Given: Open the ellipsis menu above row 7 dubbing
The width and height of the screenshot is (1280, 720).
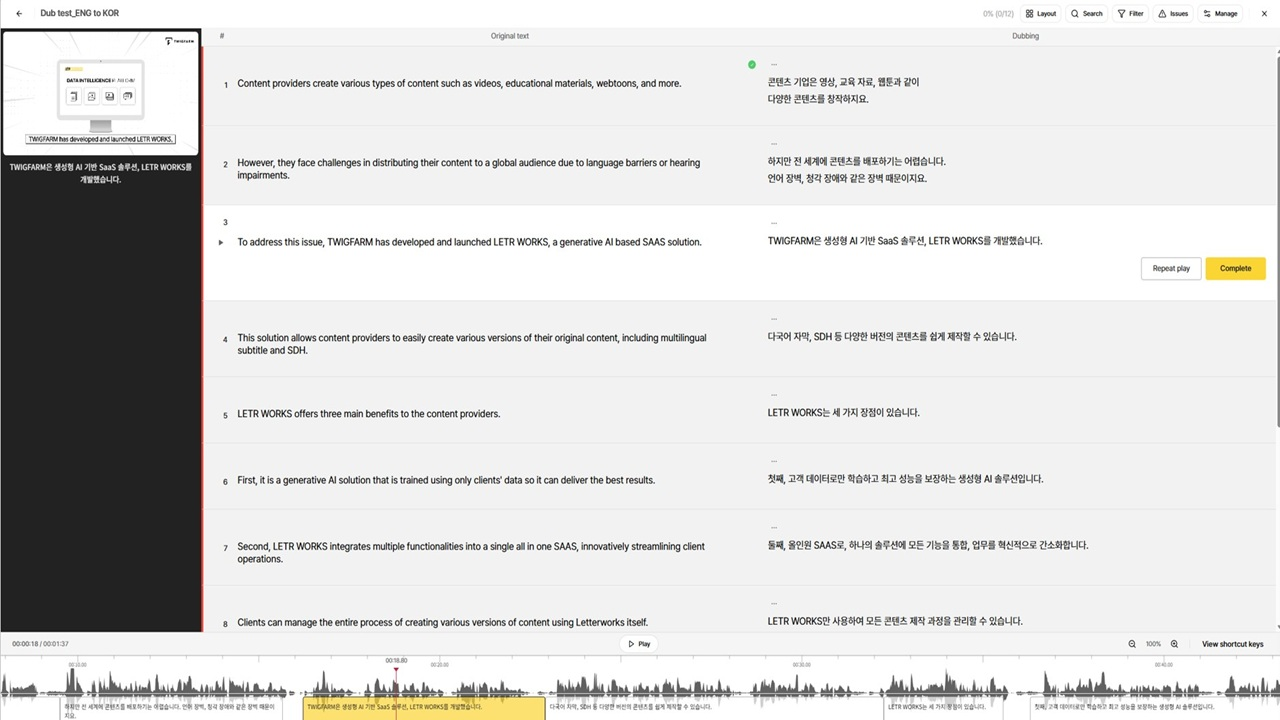Looking at the screenshot, I should (x=773, y=527).
